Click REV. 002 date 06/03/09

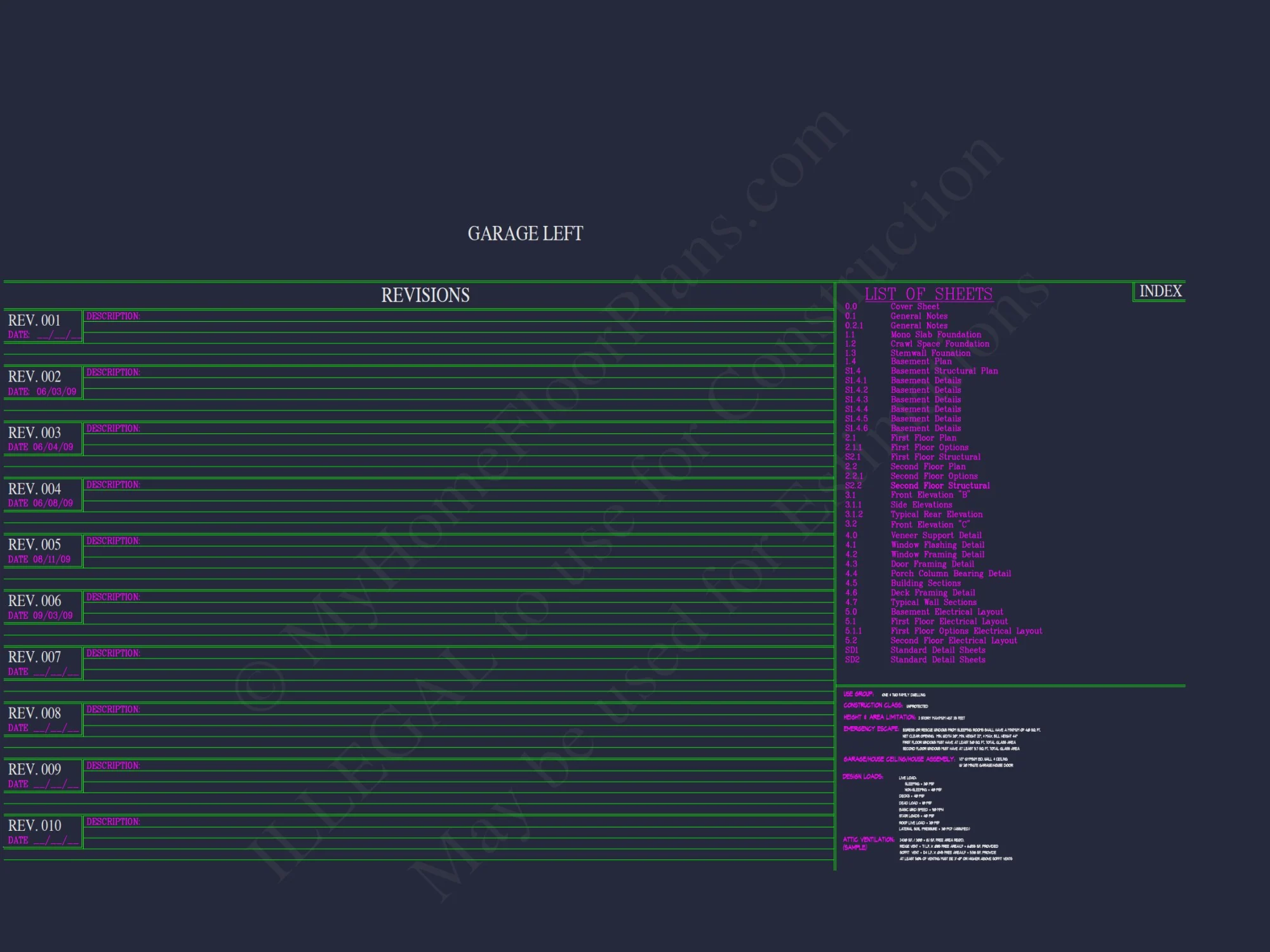56,392
